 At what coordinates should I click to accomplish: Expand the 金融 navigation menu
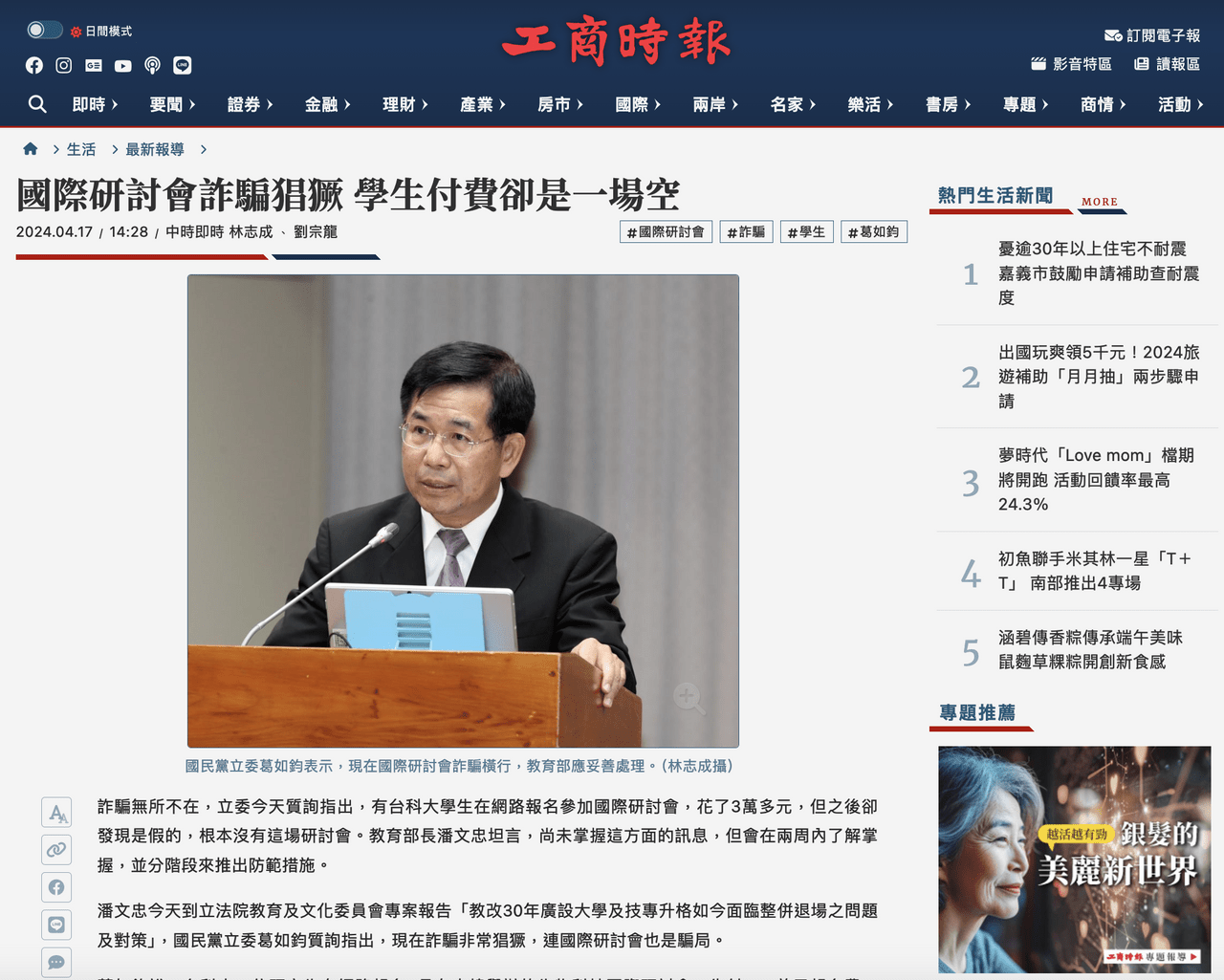click(x=328, y=104)
